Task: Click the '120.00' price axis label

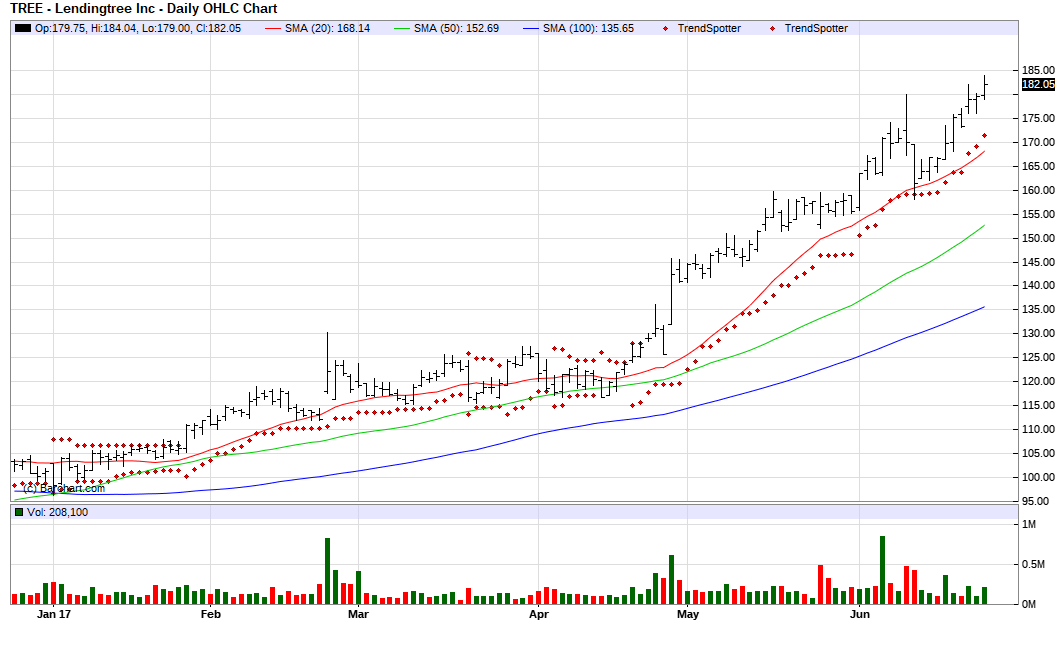Action: 1038,381
